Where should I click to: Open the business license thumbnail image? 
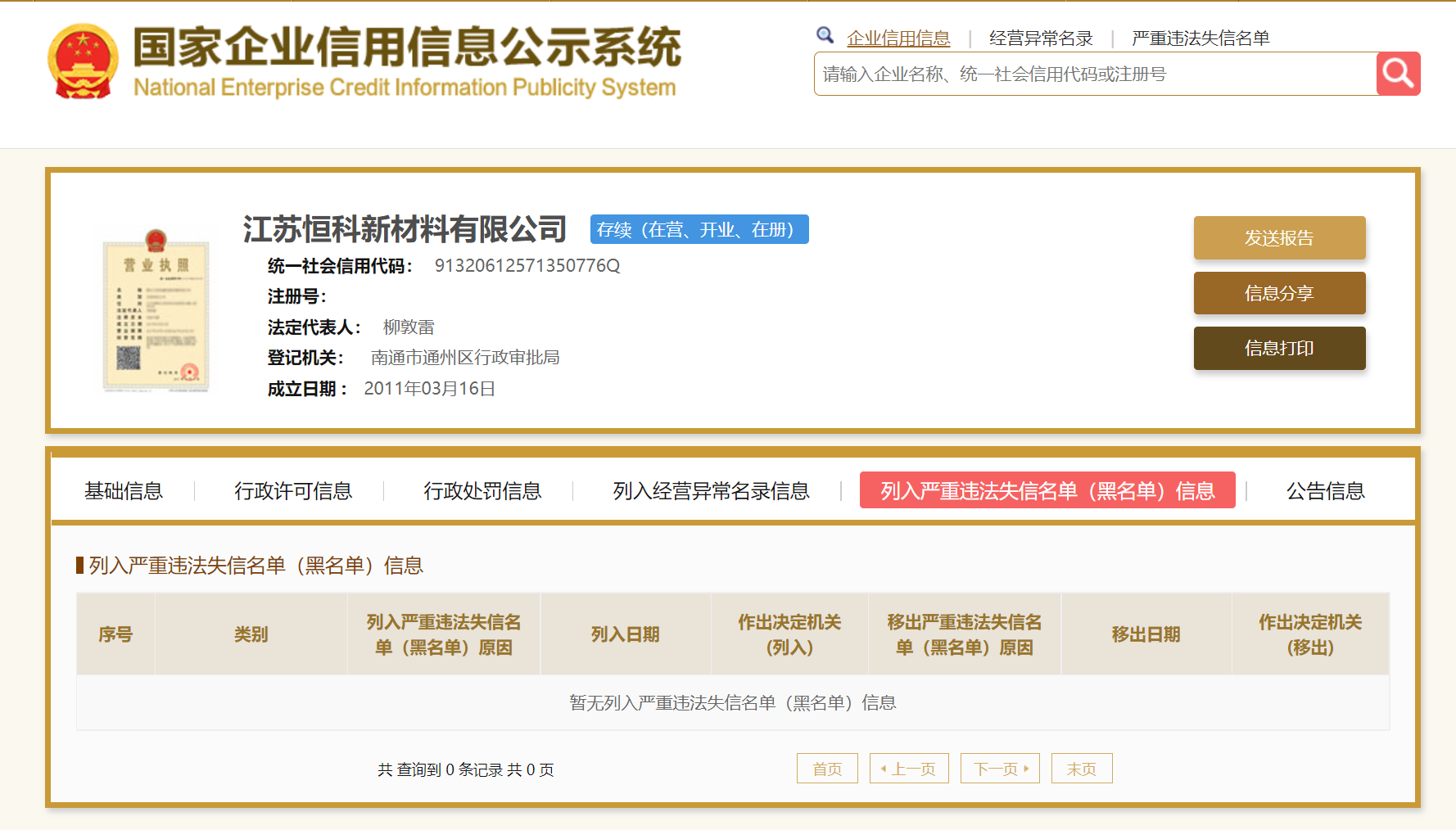(x=156, y=310)
